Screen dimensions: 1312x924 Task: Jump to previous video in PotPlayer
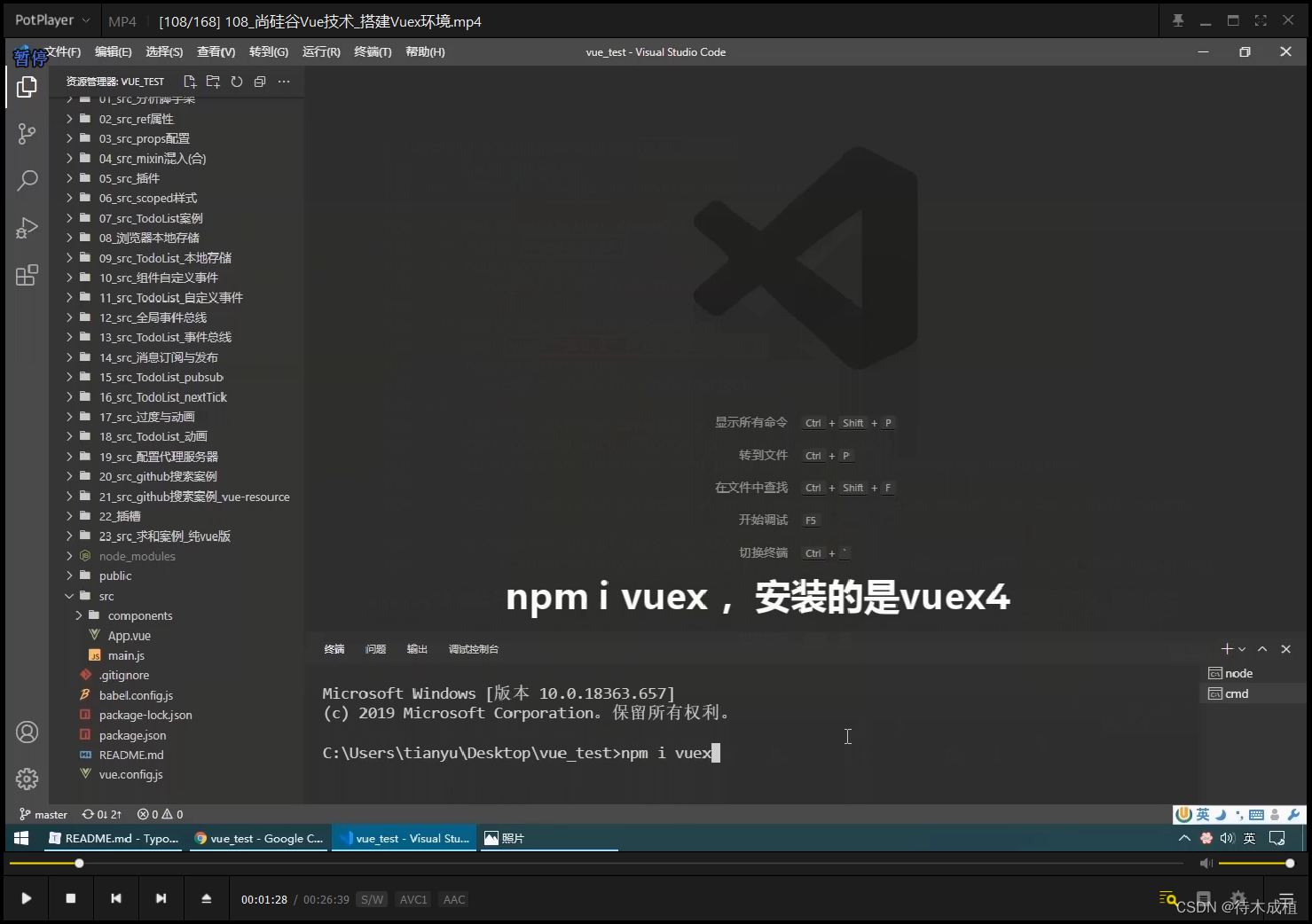(116, 898)
